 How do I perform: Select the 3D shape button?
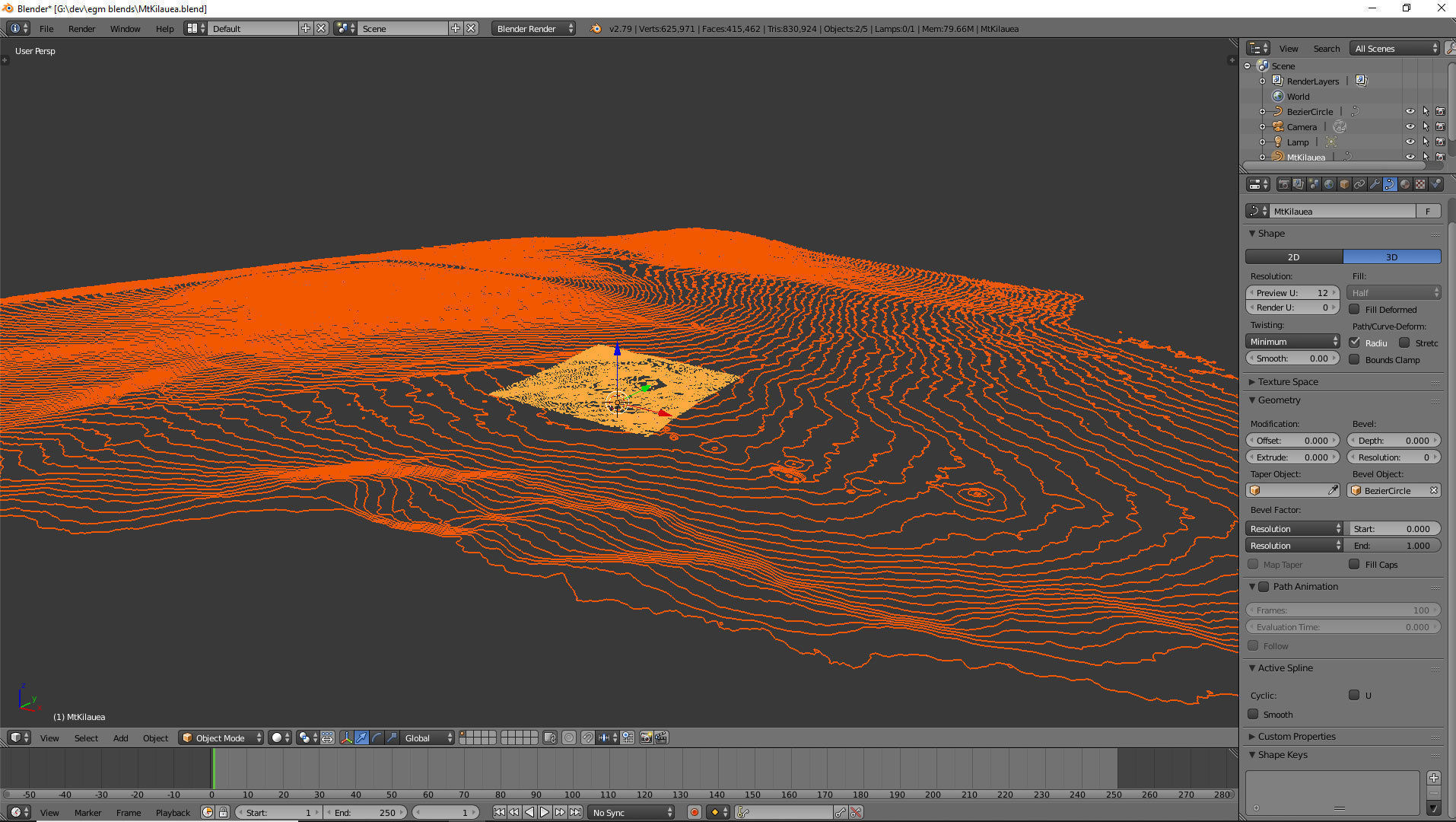pyautogui.click(x=1392, y=256)
